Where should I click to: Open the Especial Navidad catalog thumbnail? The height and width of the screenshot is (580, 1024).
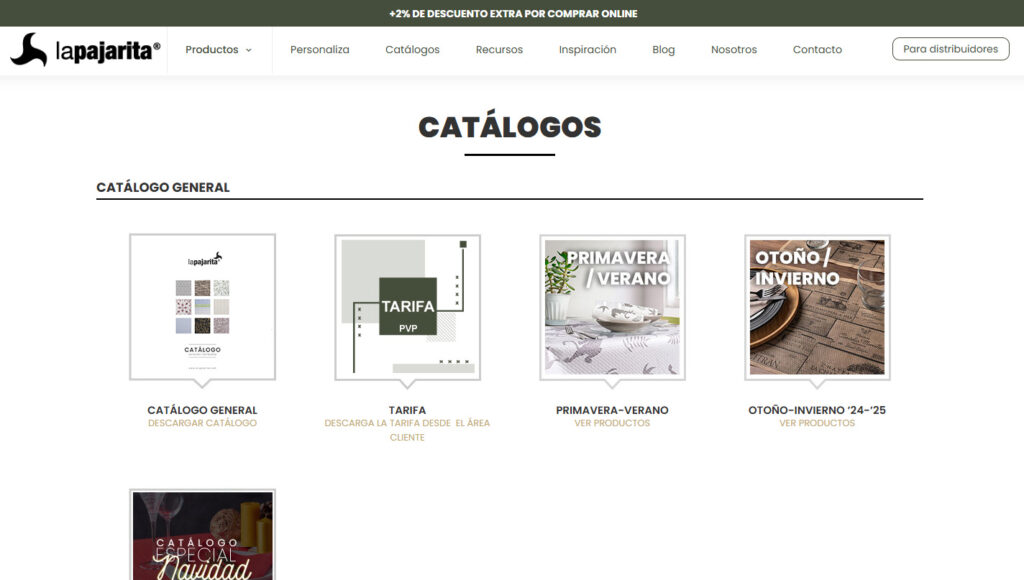pos(202,534)
